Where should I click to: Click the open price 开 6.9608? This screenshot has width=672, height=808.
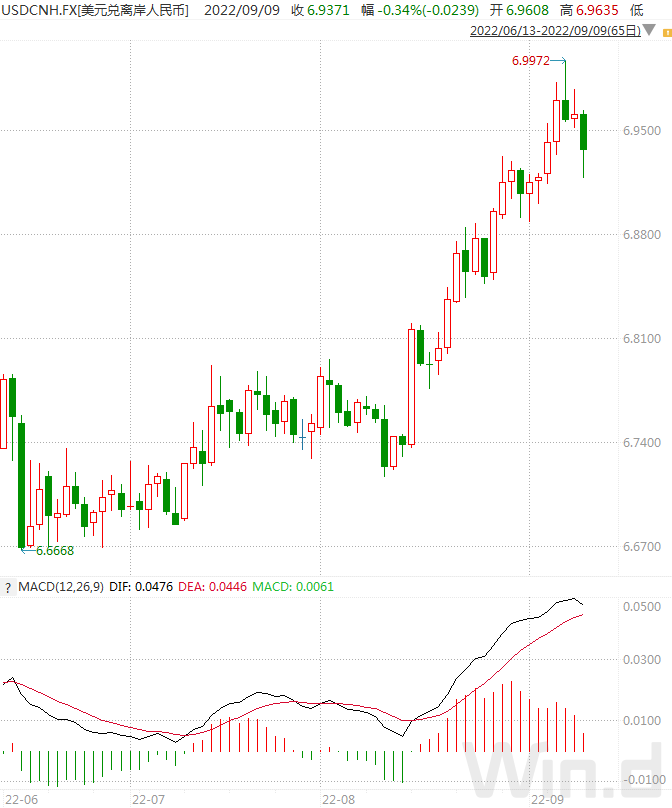click(x=519, y=10)
